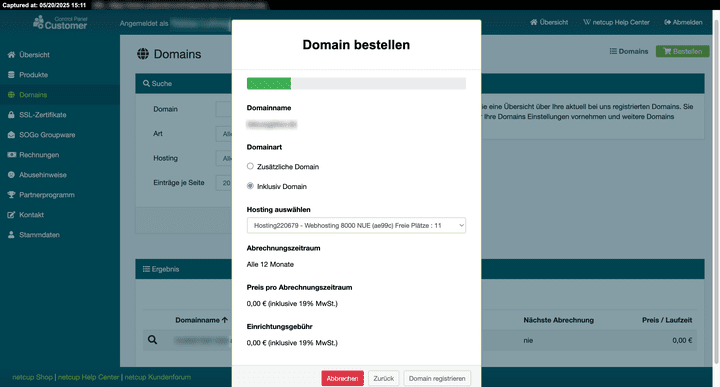Click the list icon next to top Domains
The height and width of the screenshot is (387, 720).
pyautogui.click(x=613, y=51)
